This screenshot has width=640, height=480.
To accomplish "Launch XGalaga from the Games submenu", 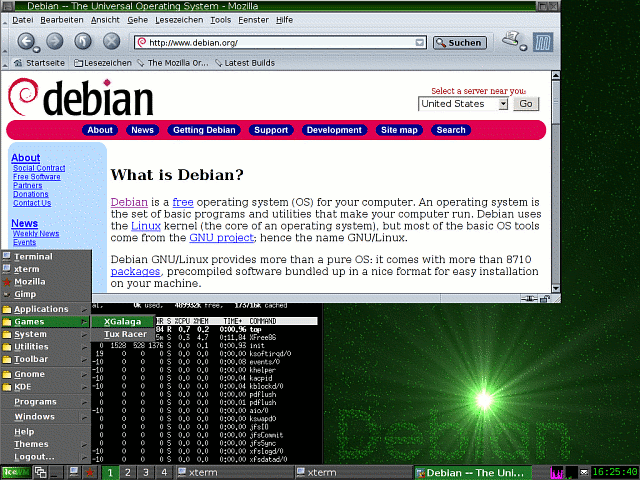I will [x=122, y=322].
